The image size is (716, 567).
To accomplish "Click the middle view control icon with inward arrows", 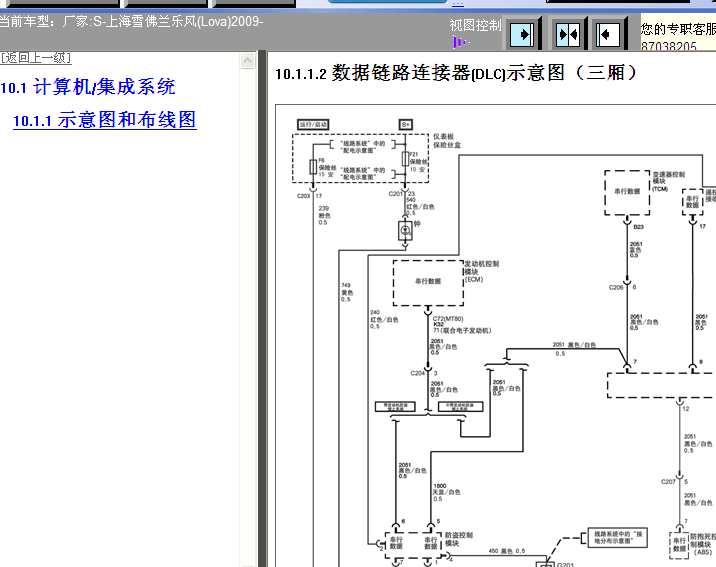I will coord(568,34).
